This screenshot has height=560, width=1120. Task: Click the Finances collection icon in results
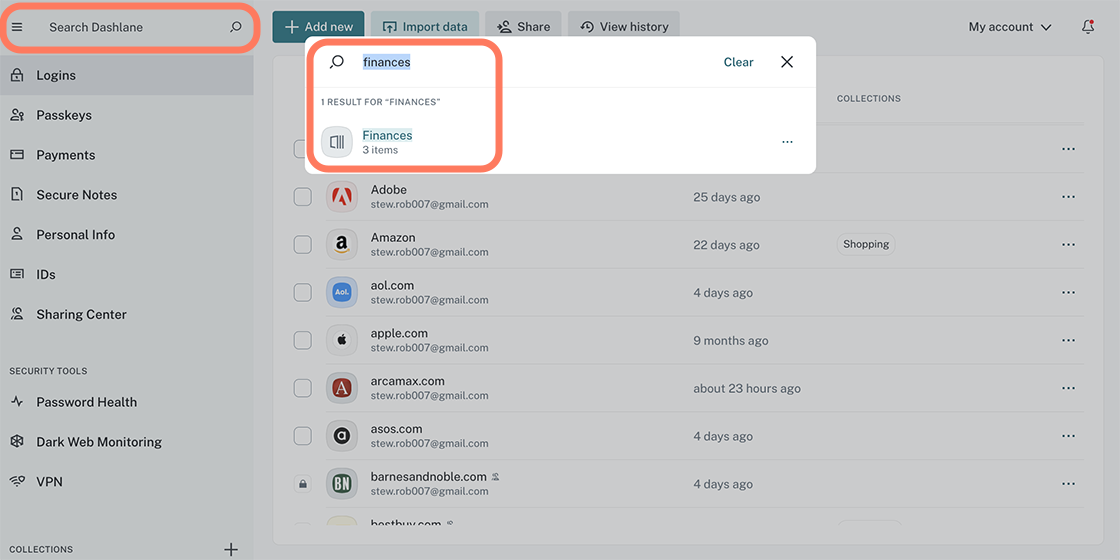click(337, 142)
